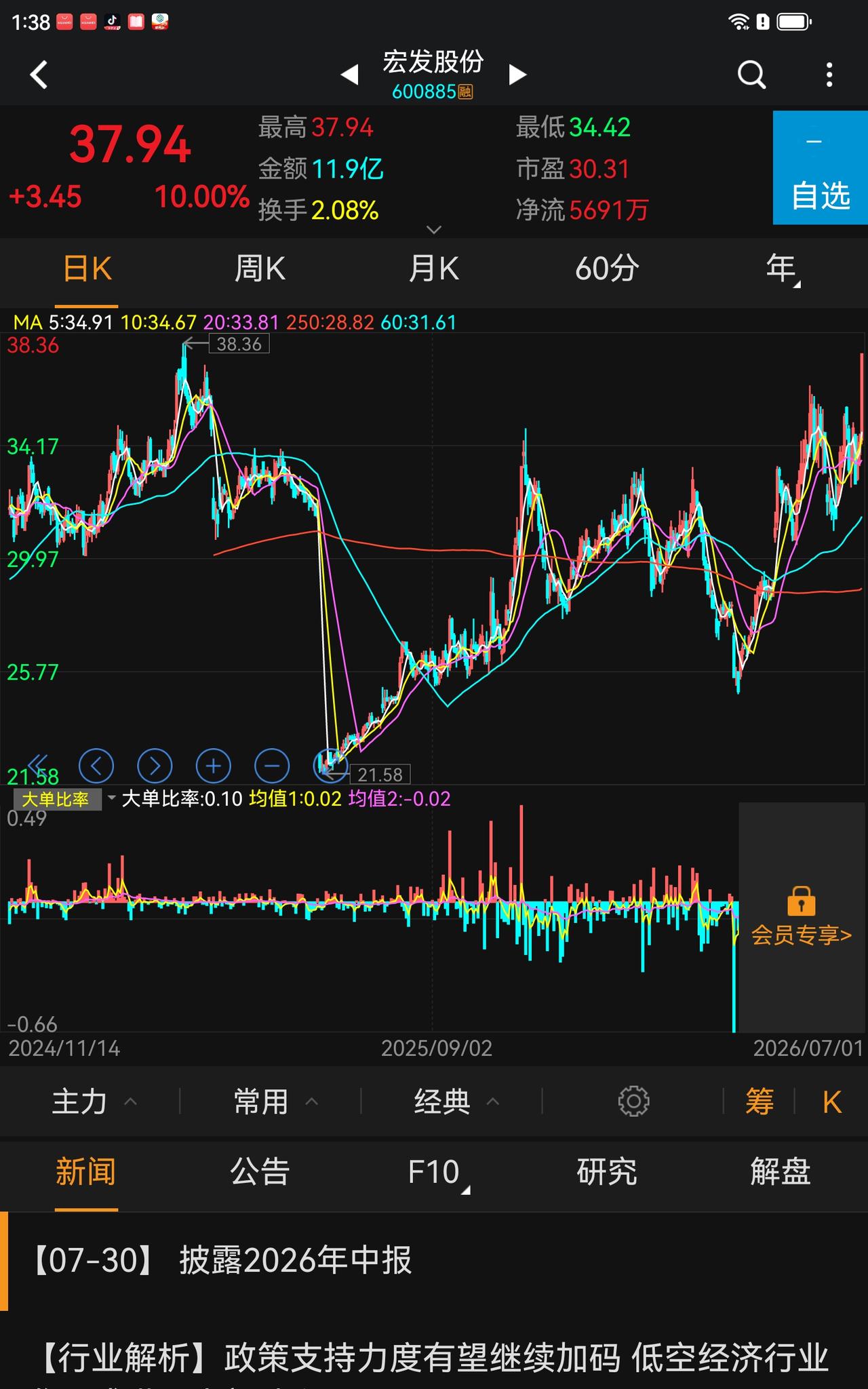Tap the 21.58 low price marker

(380, 775)
